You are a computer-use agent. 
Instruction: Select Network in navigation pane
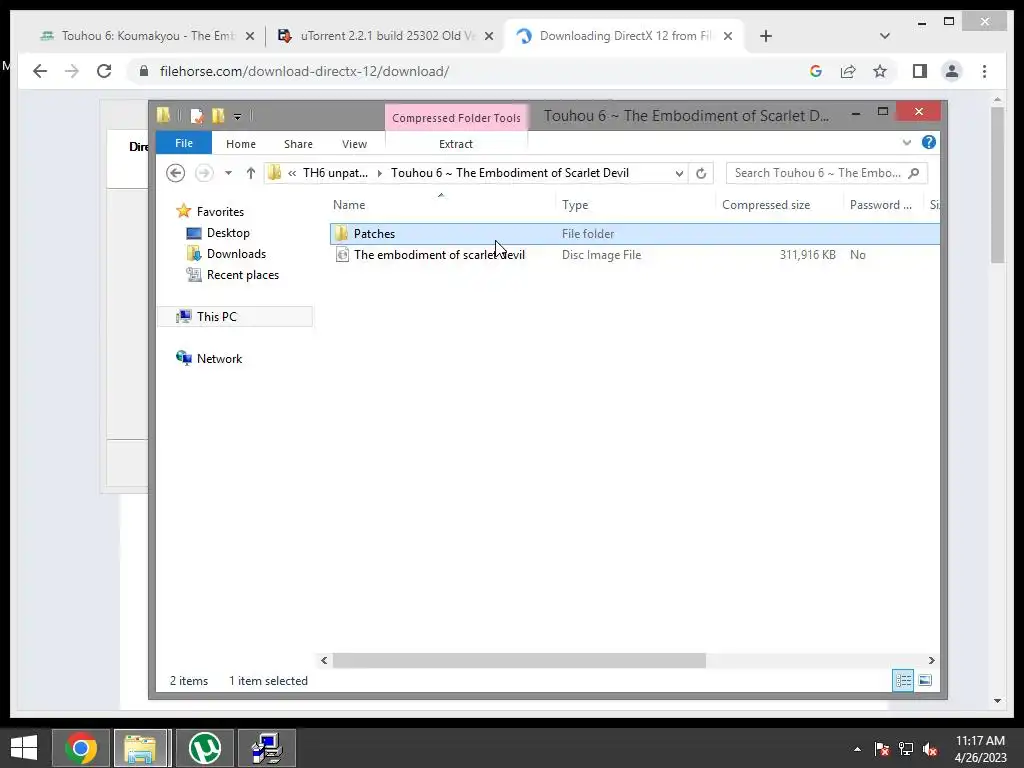point(219,359)
